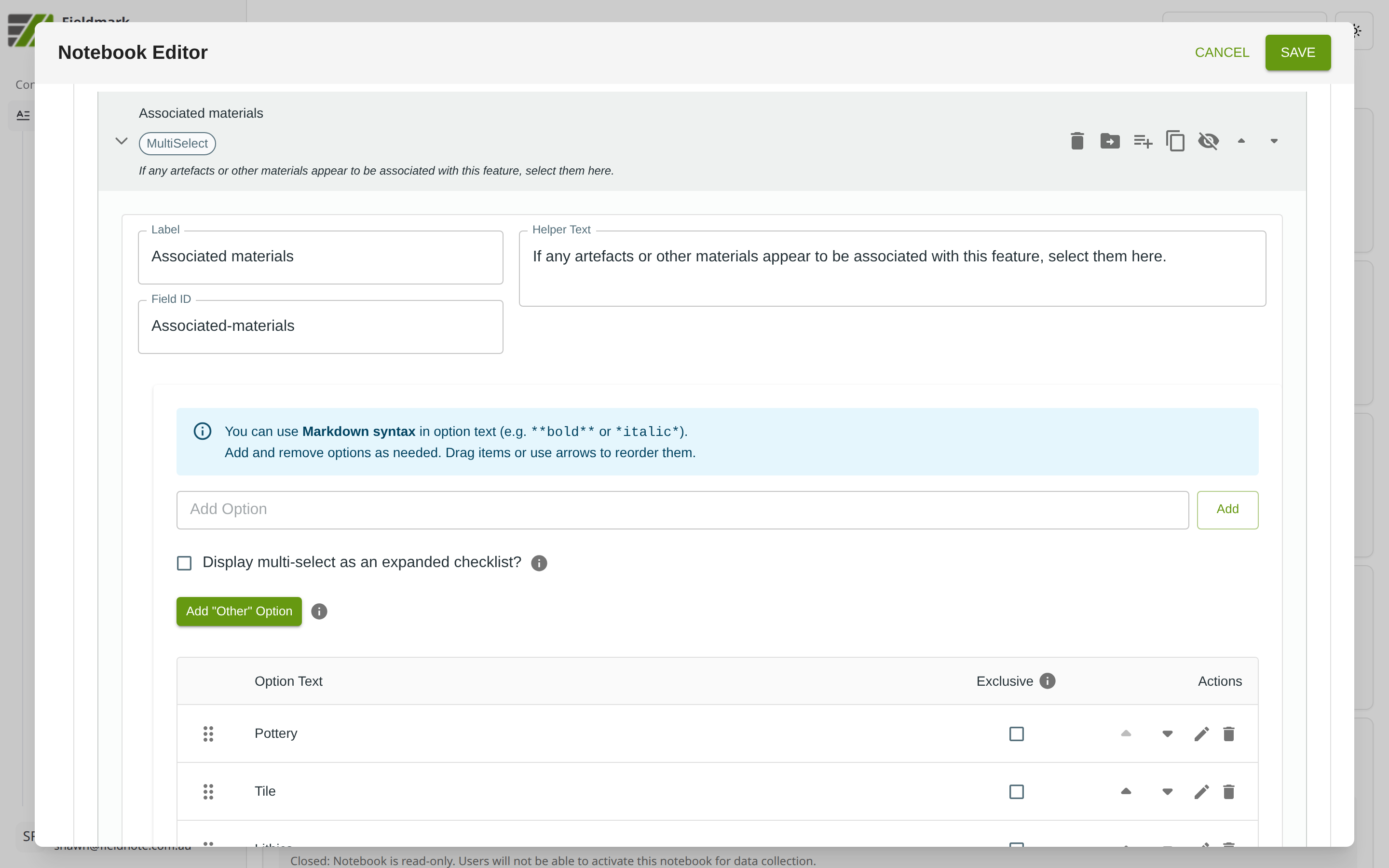1389x868 pixels.
Task: Move the Pottery option down
Action: 1167,733
